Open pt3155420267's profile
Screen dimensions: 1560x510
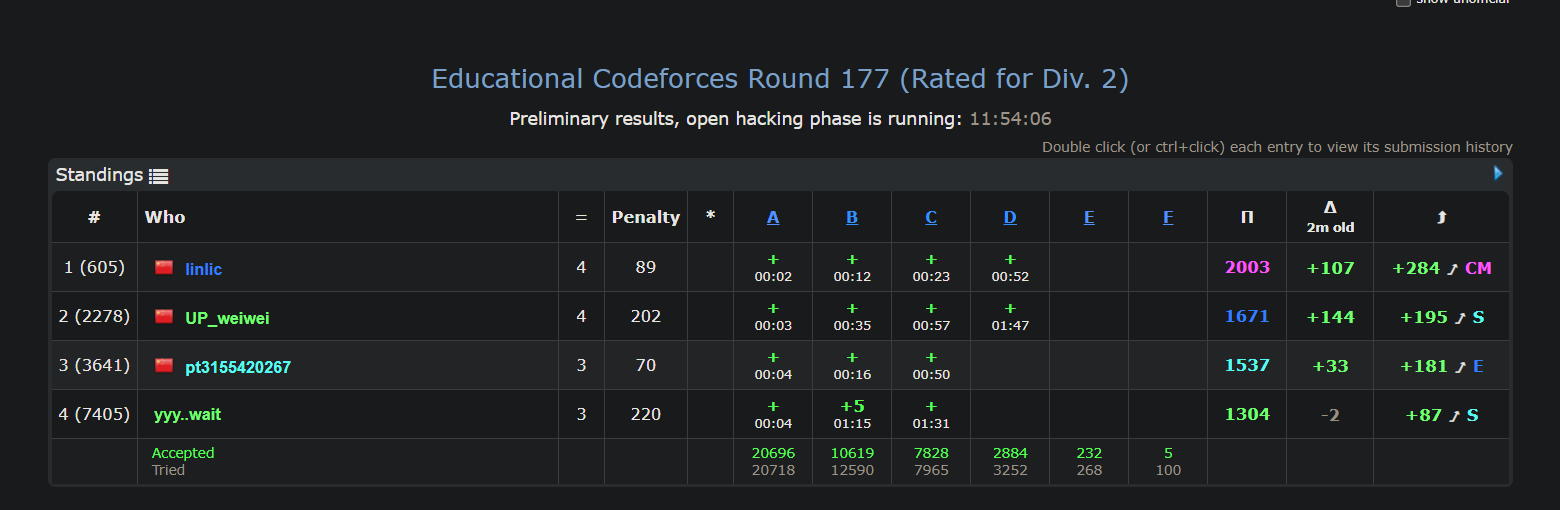point(238,367)
